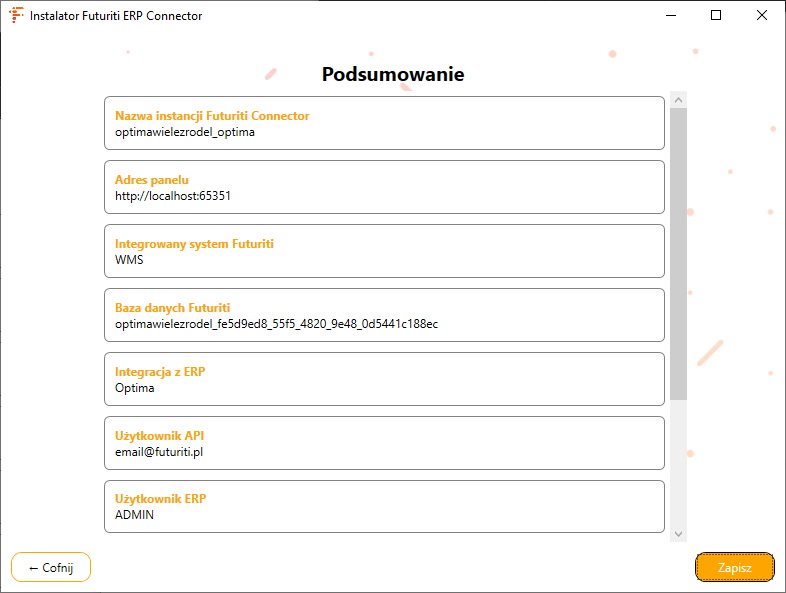Screen dimensions: 786x593
Task: Select the Użytkownik ERP card showing ADMIN
Action: coord(384,507)
